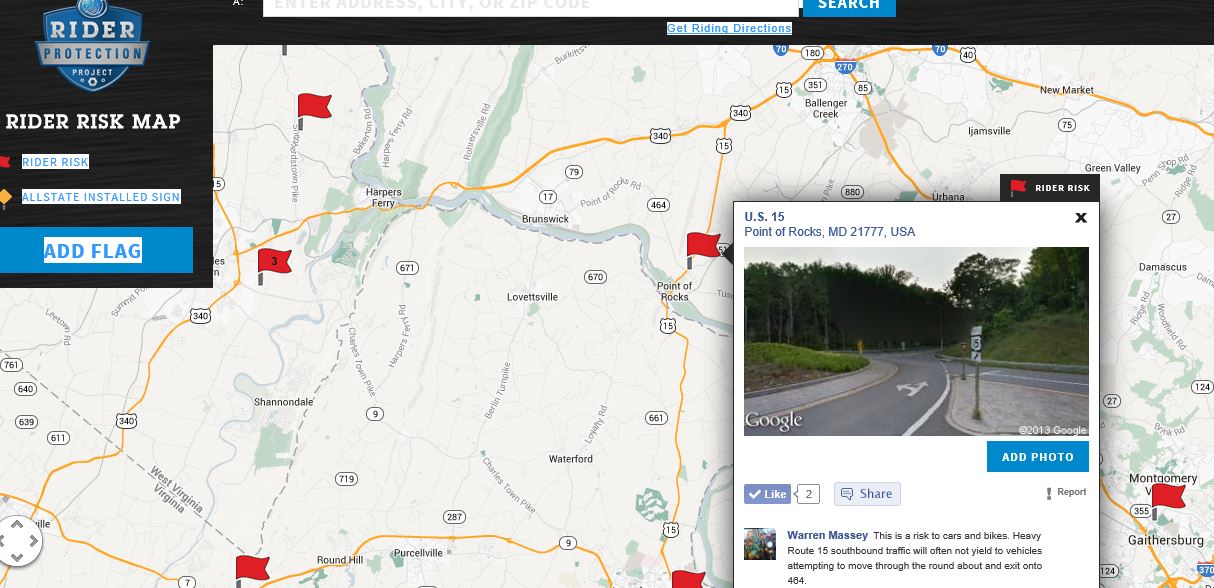This screenshot has height=588, width=1214.
Task: Toggle the Allstate Installed Sign filter
Action: [x=101, y=197]
